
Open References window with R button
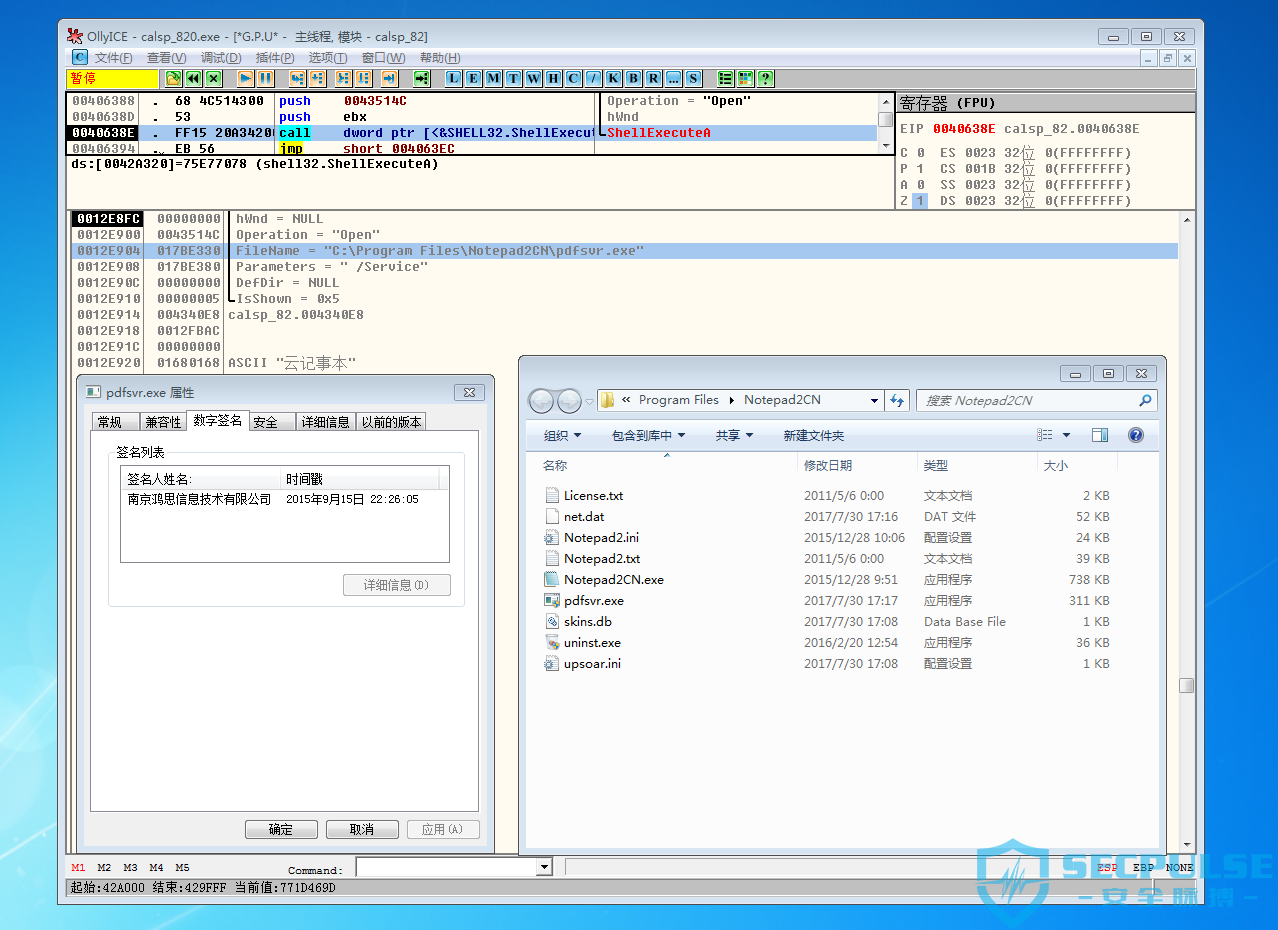653,78
